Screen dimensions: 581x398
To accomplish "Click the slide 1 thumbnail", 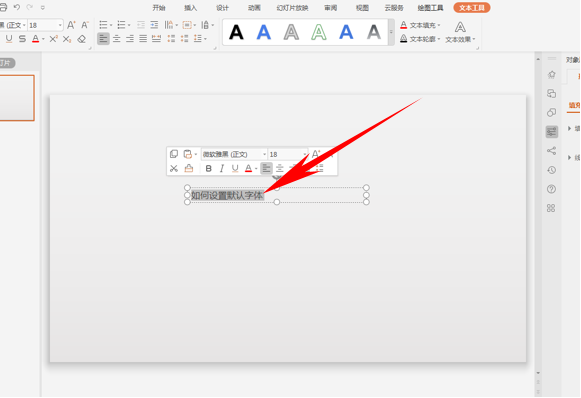I will [x=17, y=98].
